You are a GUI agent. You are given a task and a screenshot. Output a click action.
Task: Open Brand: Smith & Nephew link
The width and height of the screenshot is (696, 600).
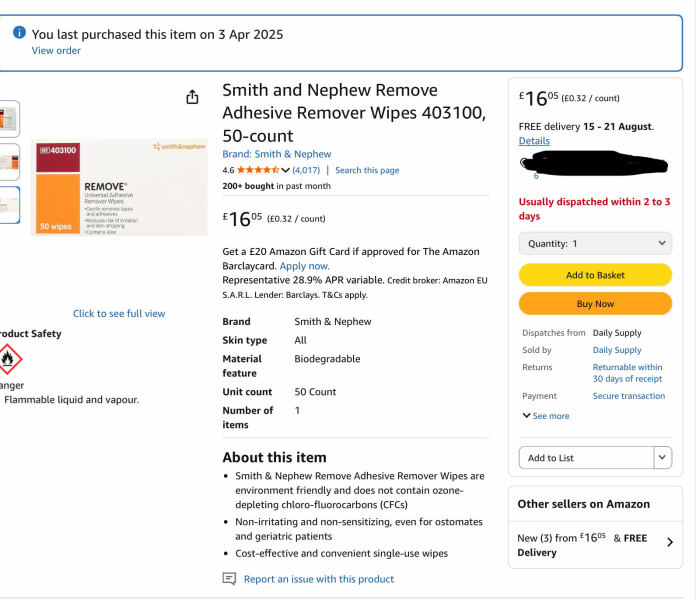[x=277, y=154]
